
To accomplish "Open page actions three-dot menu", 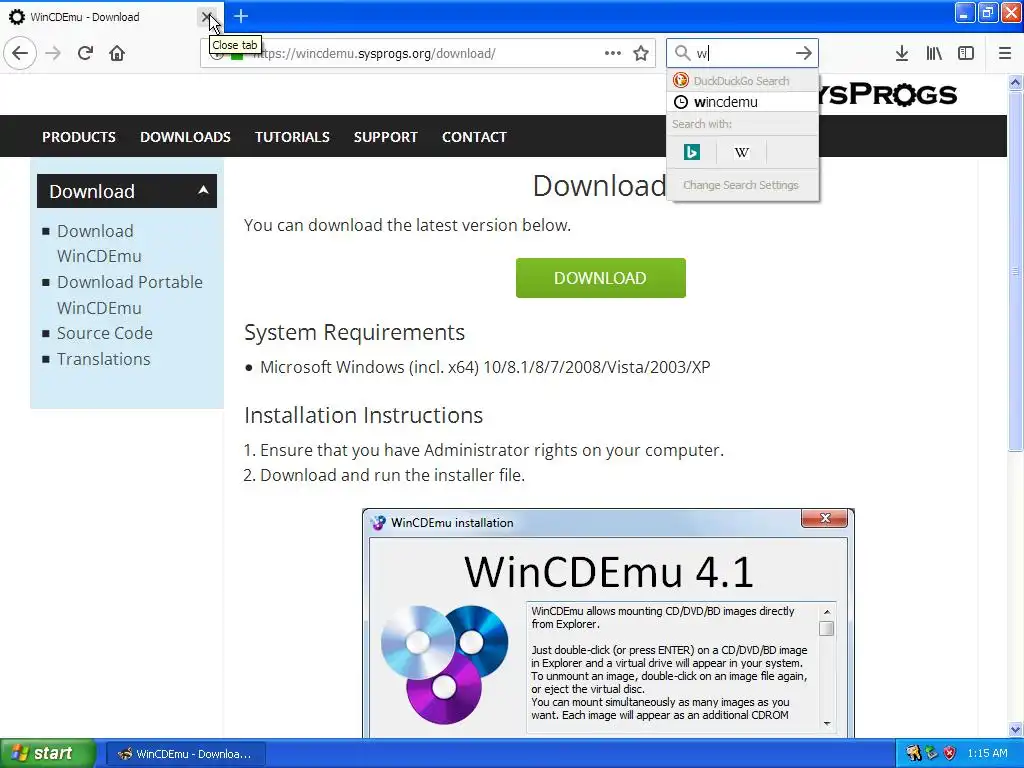I will tap(613, 53).
